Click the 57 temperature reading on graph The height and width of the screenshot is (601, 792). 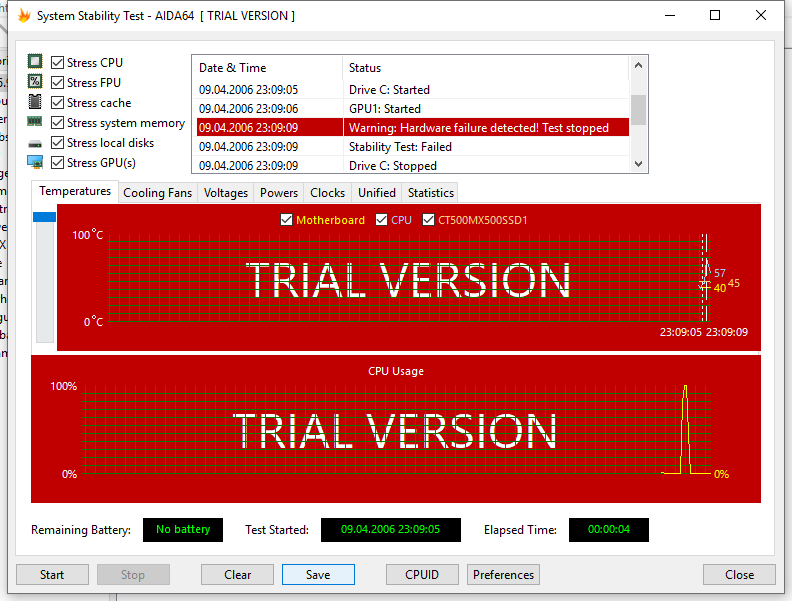[720, 273]
